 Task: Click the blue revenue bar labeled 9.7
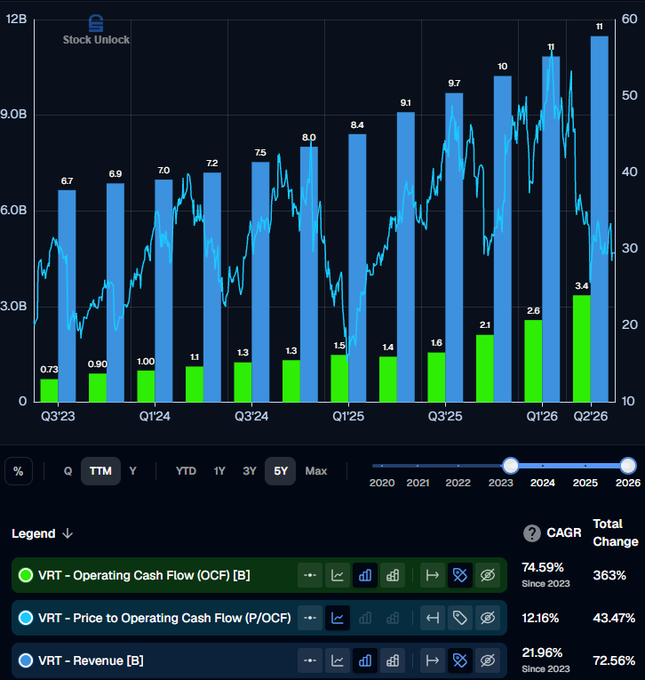[454, 247]
